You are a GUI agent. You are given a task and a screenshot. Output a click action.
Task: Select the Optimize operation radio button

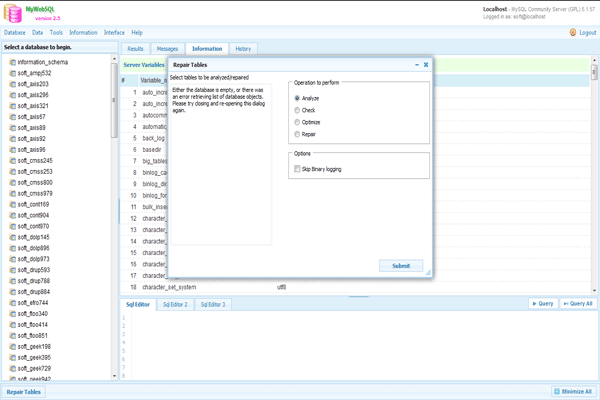pyautogui.click(x=298, y=122)
